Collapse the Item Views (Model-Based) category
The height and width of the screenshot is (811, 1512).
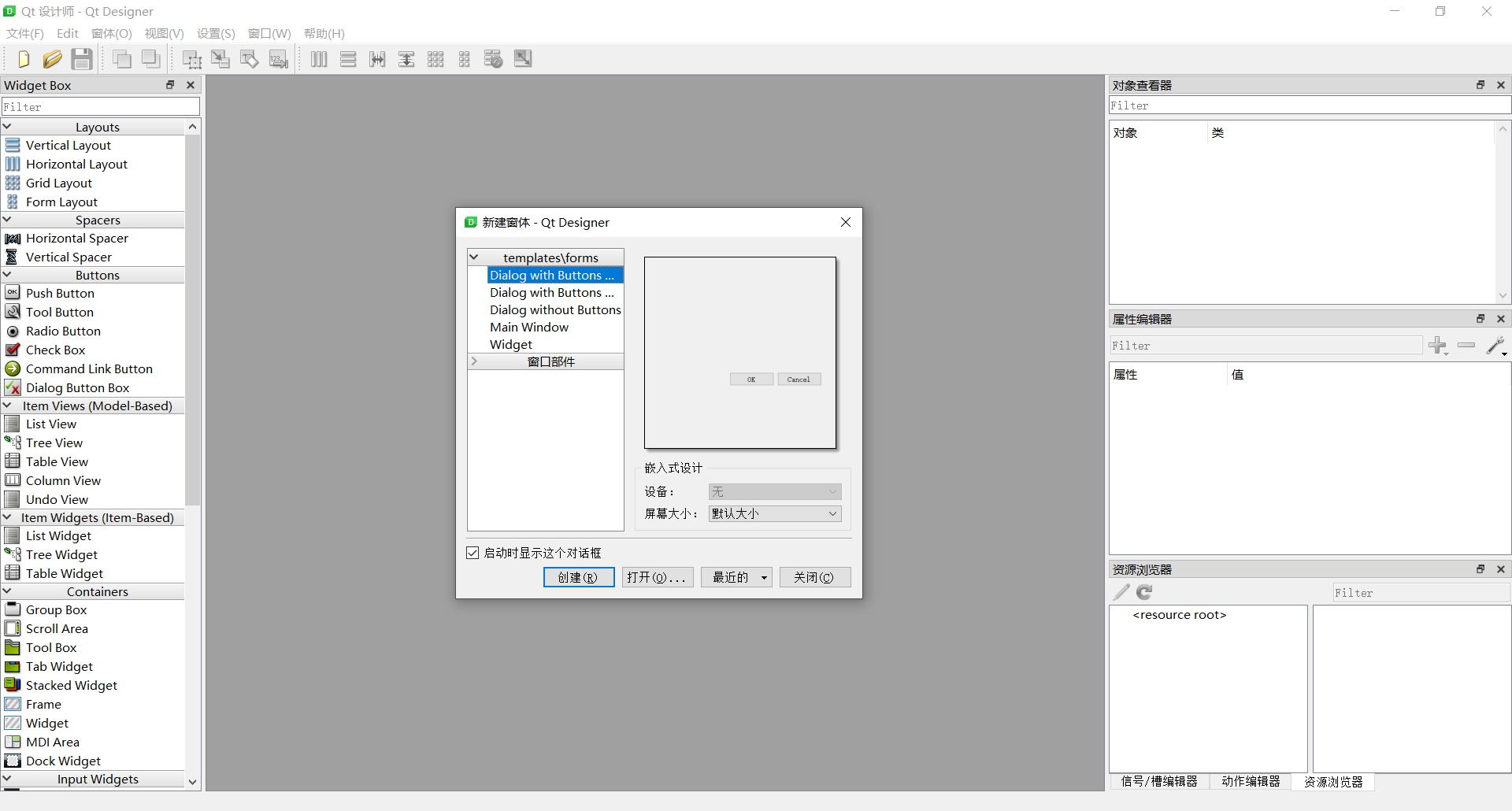tap(7, 405)
